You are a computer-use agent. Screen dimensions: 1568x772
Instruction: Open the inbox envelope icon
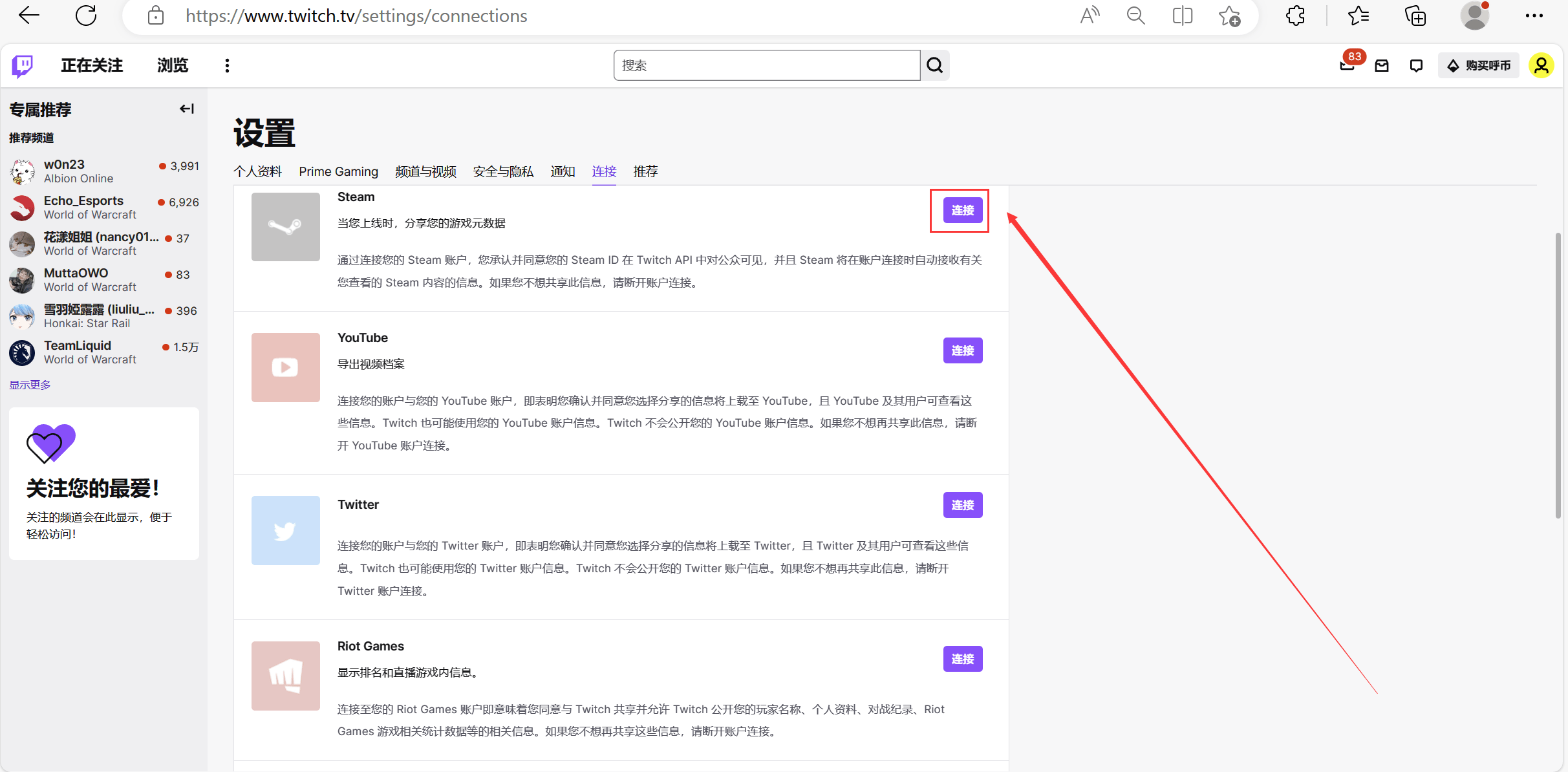click(1382, 65)
